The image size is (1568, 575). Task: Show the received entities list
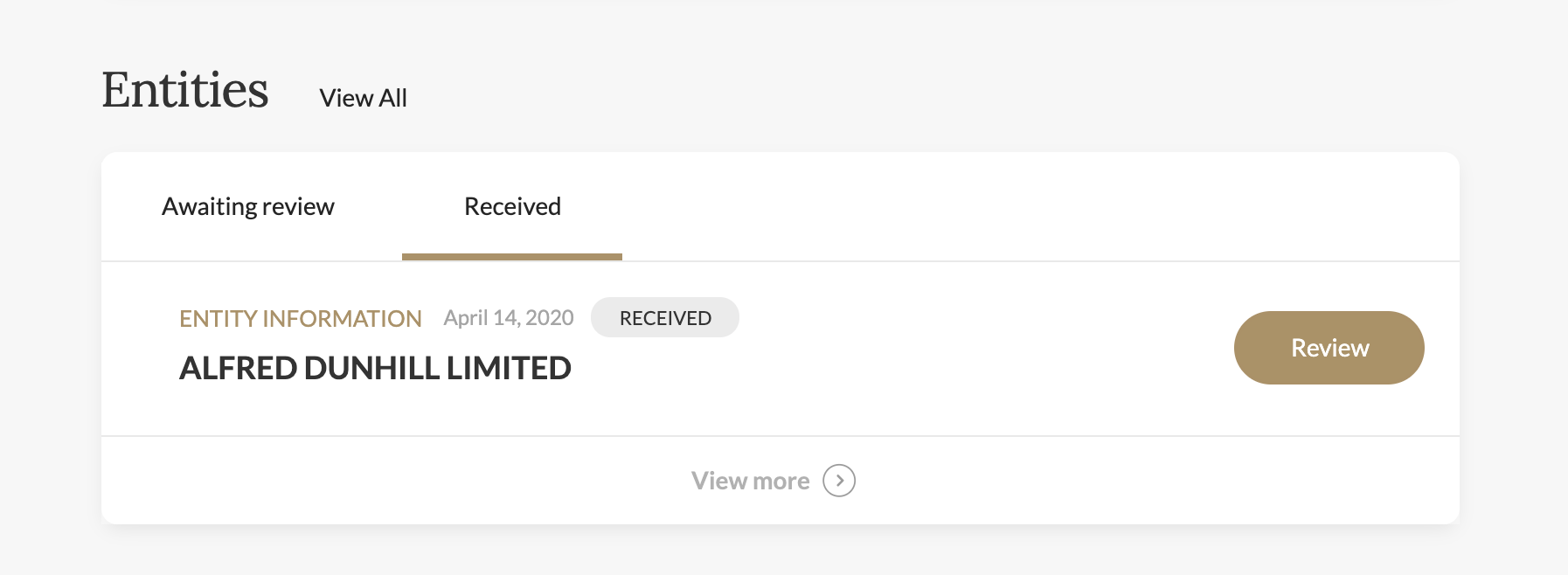pos(512,206)
